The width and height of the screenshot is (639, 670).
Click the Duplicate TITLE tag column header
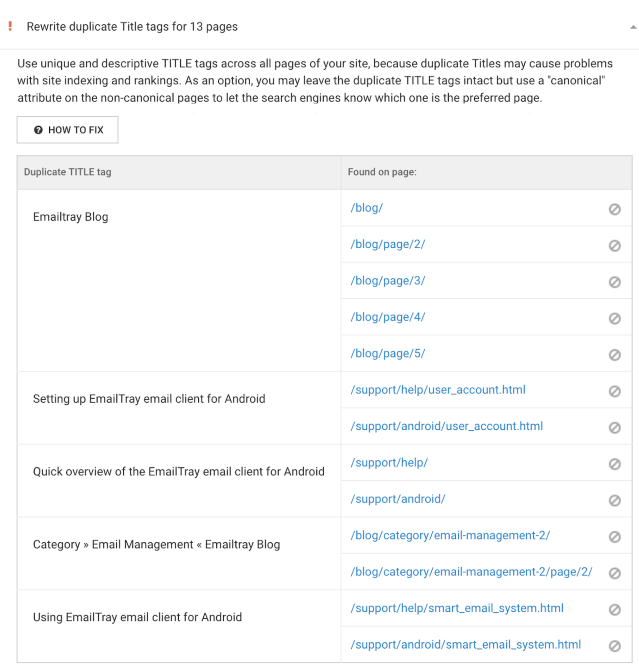tap(68, 172)
